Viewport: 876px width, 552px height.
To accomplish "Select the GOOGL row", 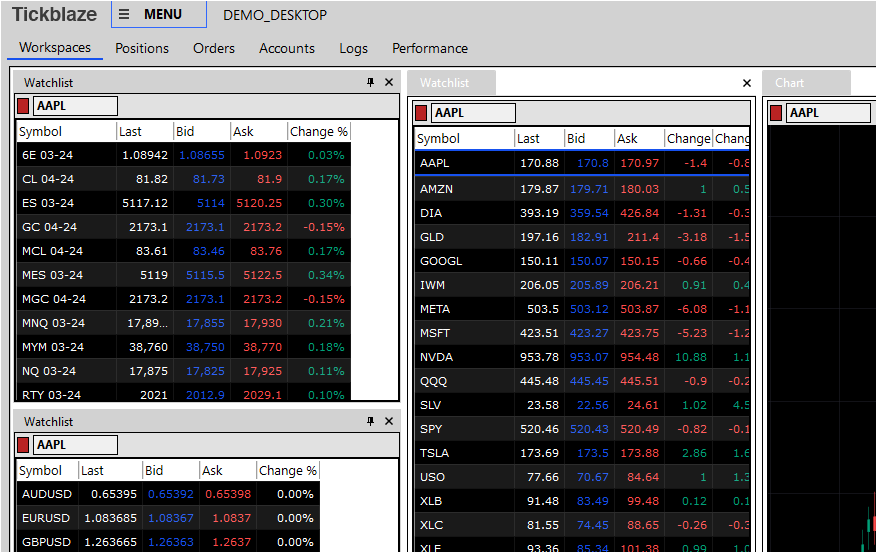I will pos(582,261).
